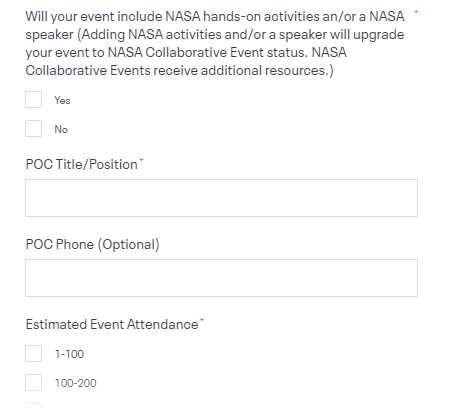Image resolution: width=465 pixels, height=408 pixels.
Task: Click the "1-100" option label text
Action: 69,354
